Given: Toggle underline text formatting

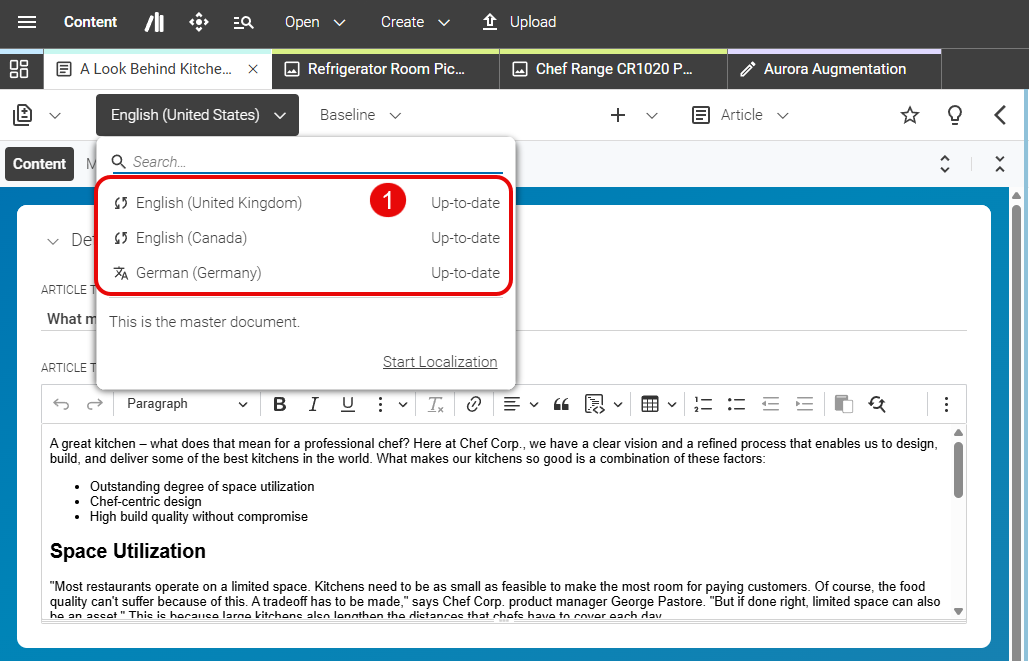Looking at the screenshot, I should [347, 404].
